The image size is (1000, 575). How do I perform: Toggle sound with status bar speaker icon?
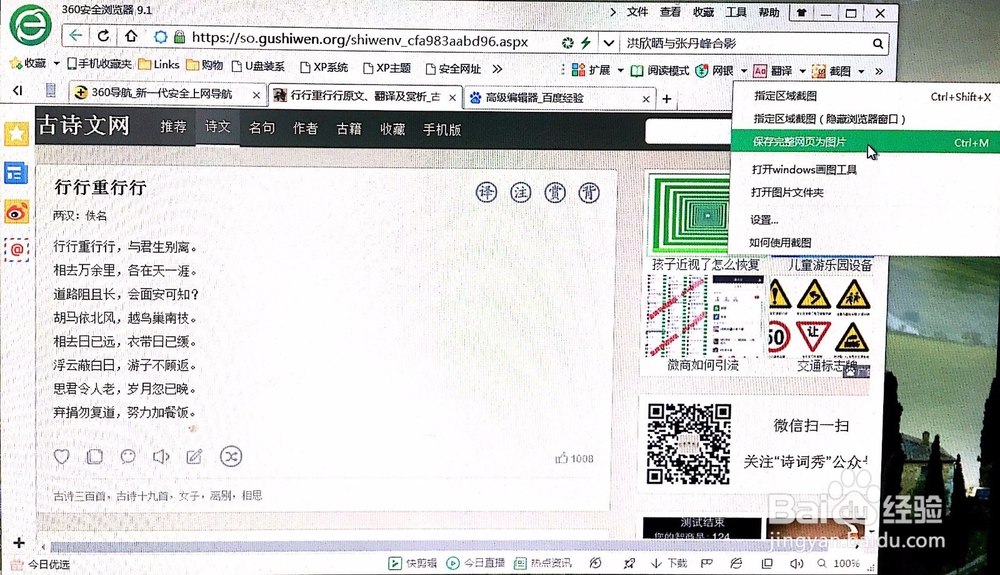pyautogui.click(x=797, y=564)
